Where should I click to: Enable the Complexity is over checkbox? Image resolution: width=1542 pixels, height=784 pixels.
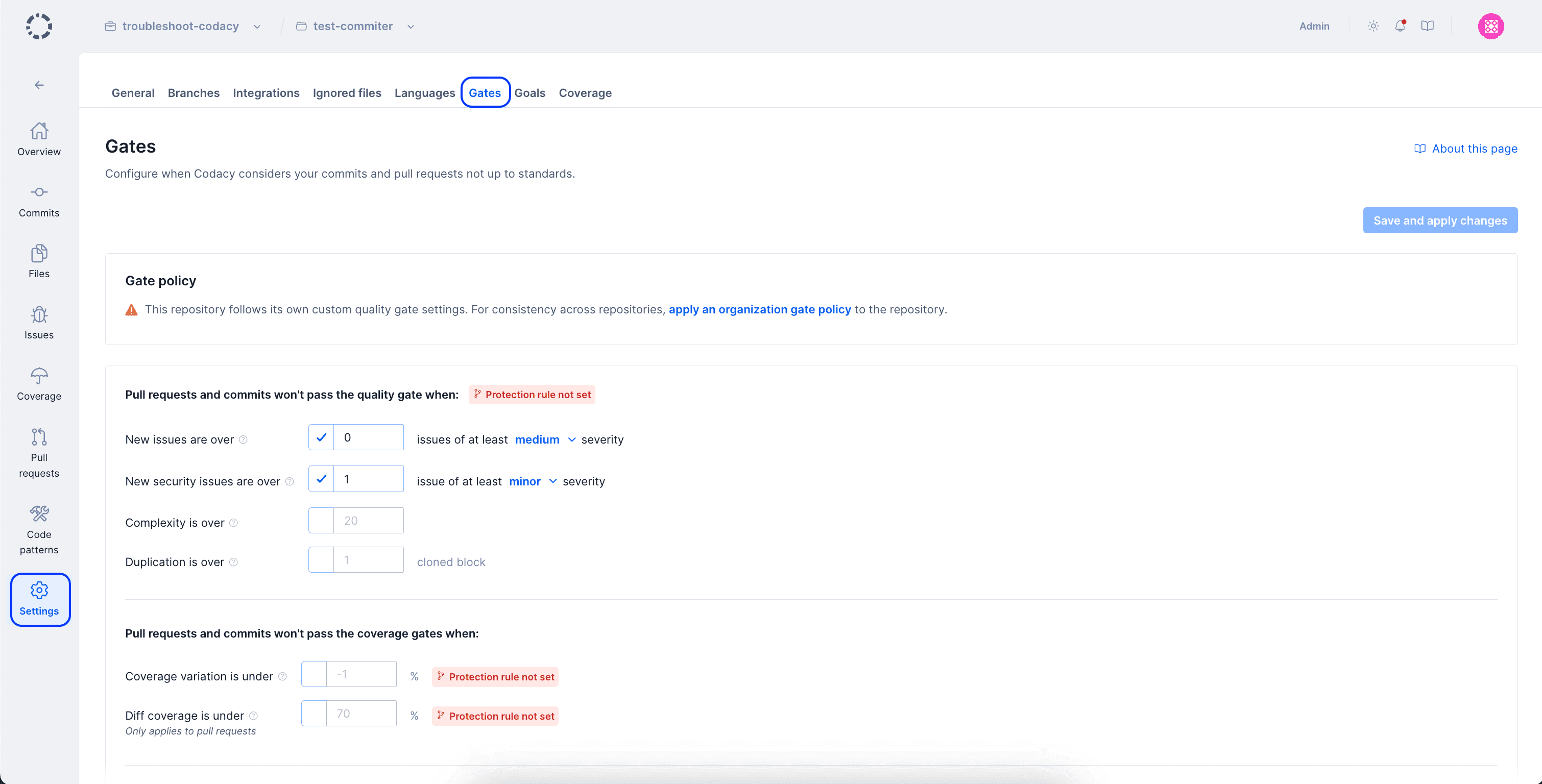tap(322, 521)
